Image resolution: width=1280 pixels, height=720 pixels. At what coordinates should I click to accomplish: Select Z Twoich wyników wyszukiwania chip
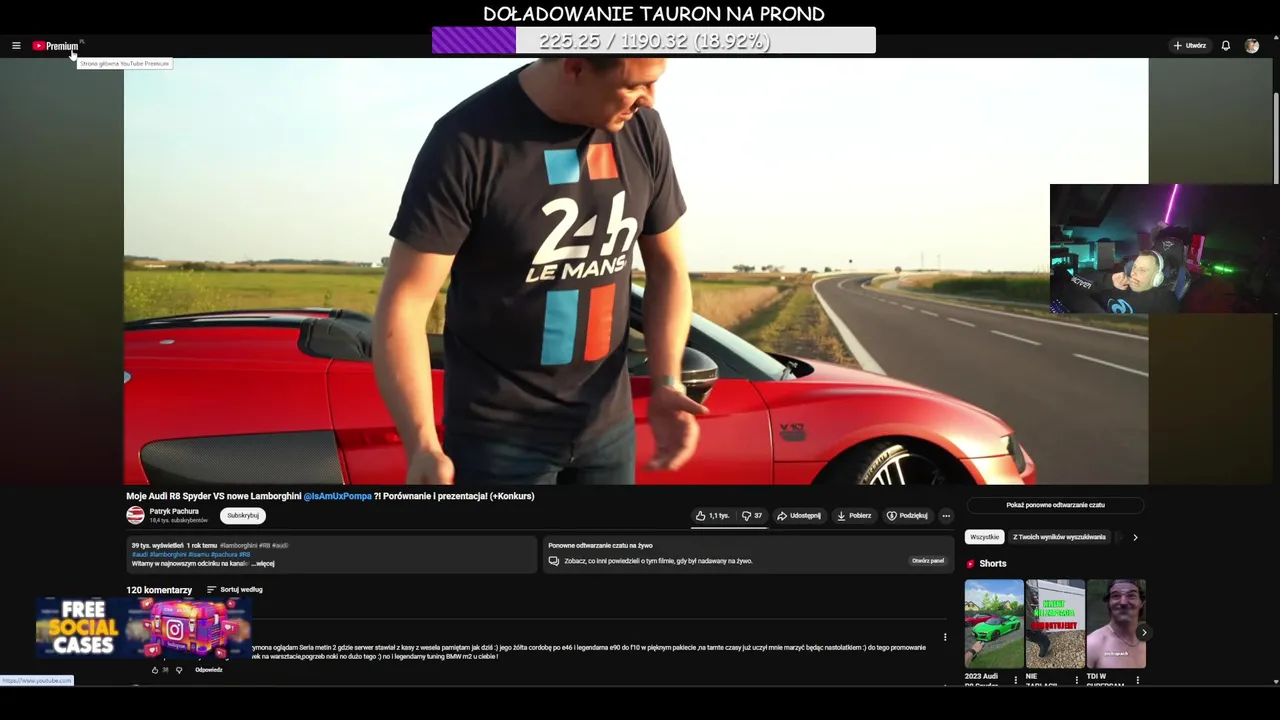(x=1059, y=537)
